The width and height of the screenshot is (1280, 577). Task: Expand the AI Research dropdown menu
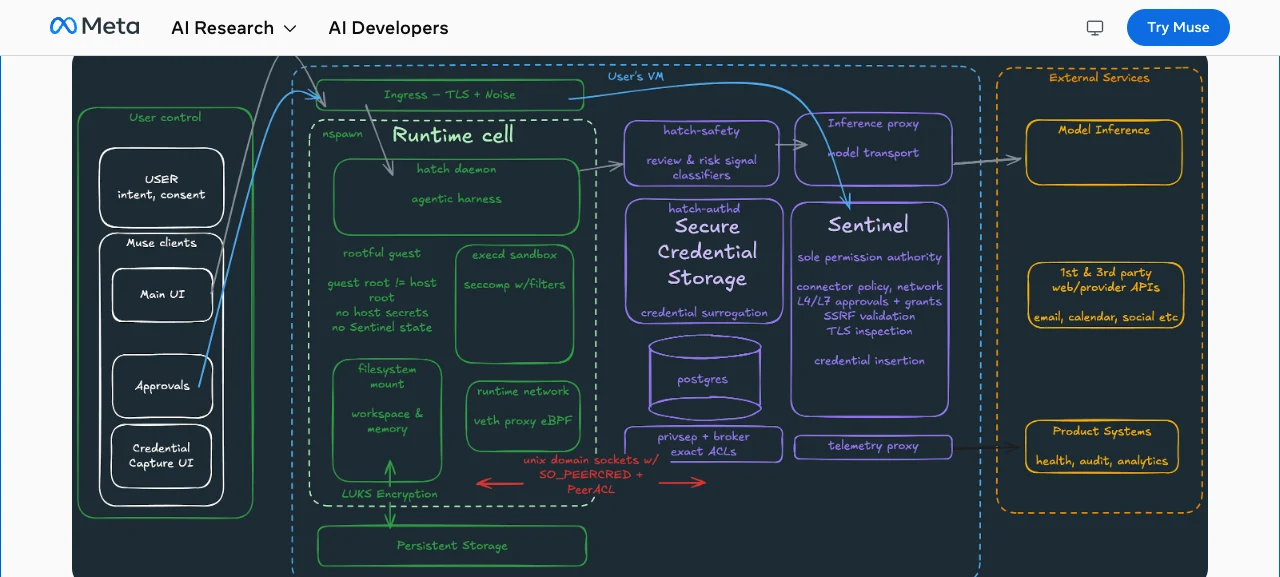coord(234,28)
